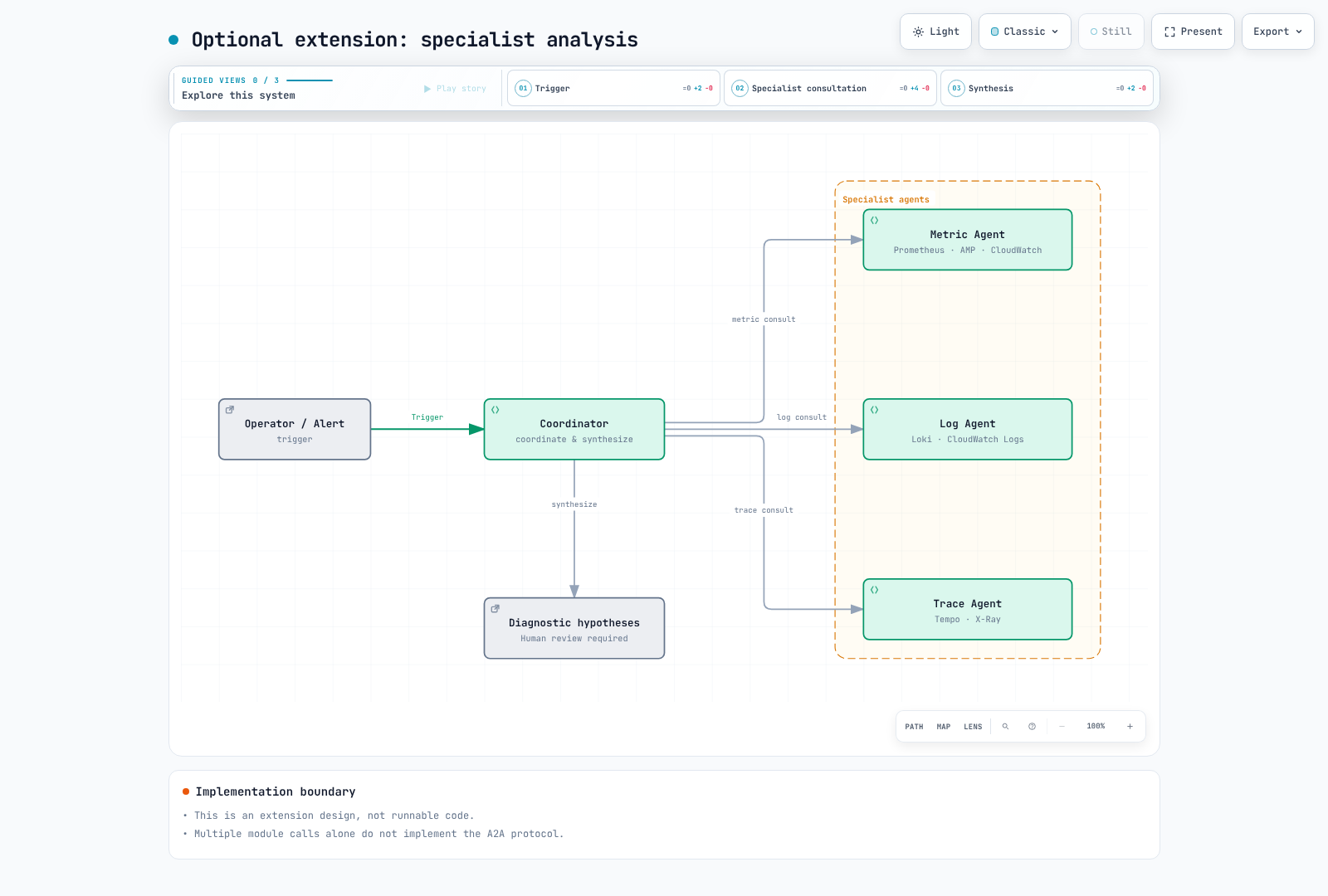This screenshot has width=1328, height=896.
Task: Click the Specialist consultation diff counts
Action: pos(914,88)
